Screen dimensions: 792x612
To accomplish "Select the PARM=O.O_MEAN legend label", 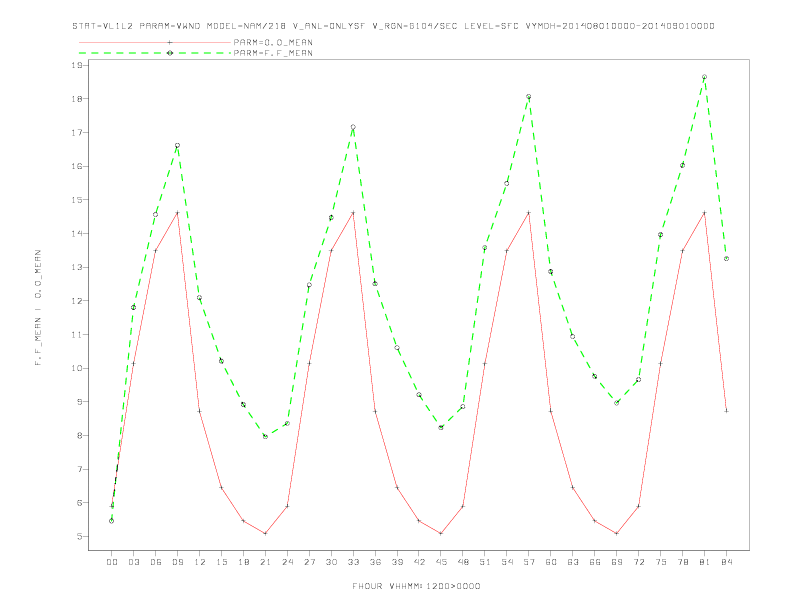I will tap(273, 42).
